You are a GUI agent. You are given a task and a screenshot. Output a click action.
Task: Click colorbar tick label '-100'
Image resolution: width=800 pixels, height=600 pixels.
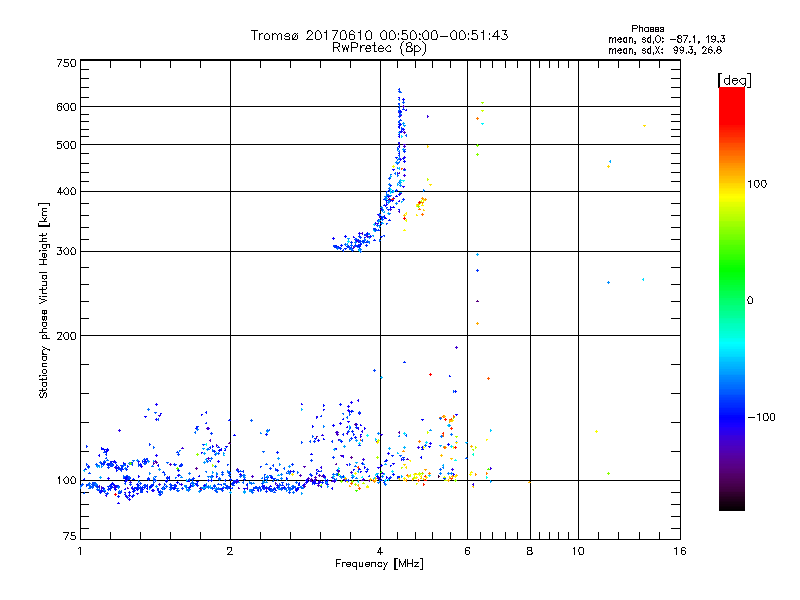761,417
